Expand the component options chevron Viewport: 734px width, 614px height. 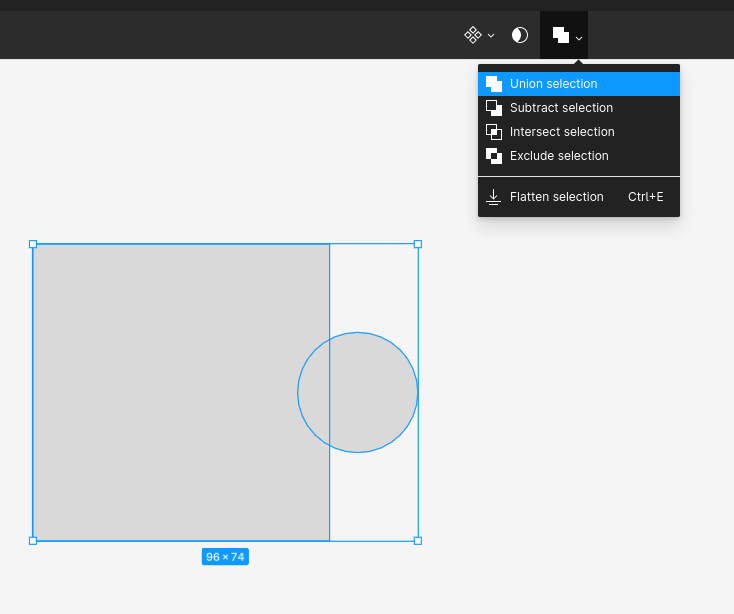[x=491, y=36]
